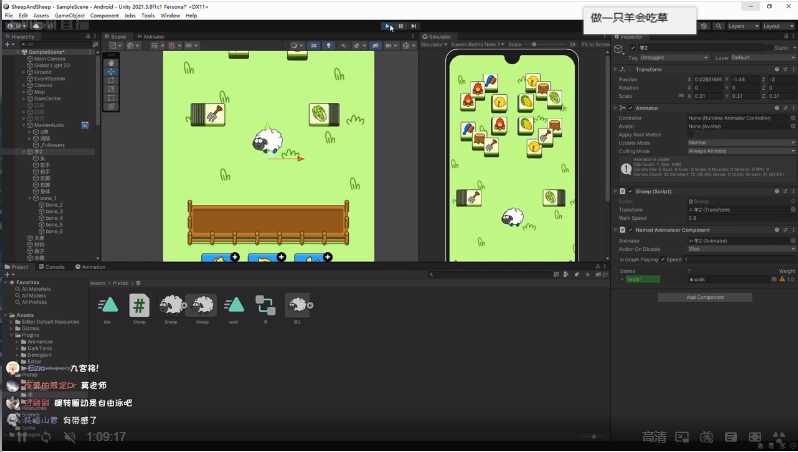The width and height of the screenshot is (798, 452).
Task: Open the Layout dropdown in toolbar
Action: [777, 26]
